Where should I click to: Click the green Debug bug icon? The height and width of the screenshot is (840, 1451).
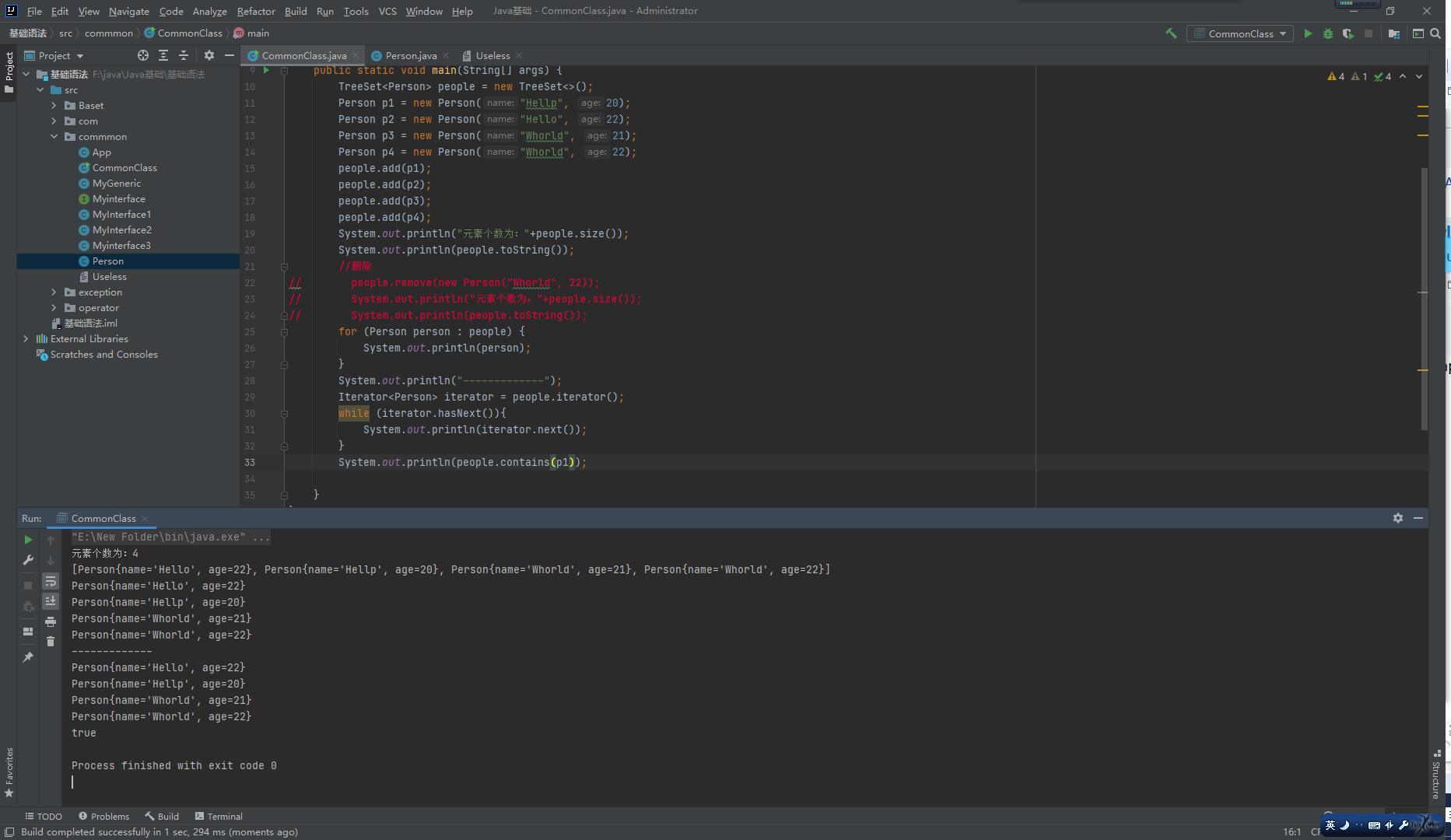point(1328,33)
